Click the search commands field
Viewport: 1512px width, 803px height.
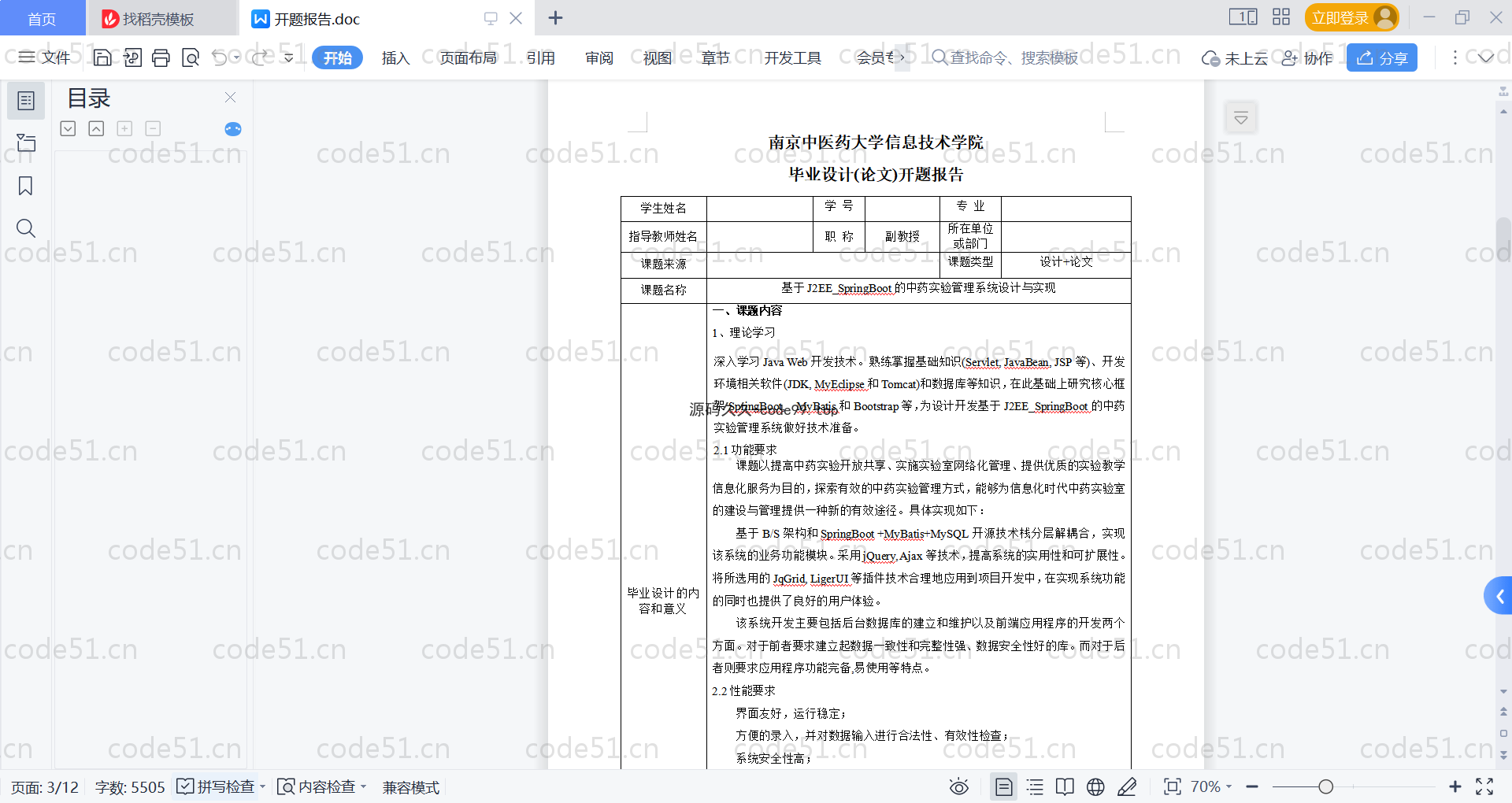coord(1005,57)
